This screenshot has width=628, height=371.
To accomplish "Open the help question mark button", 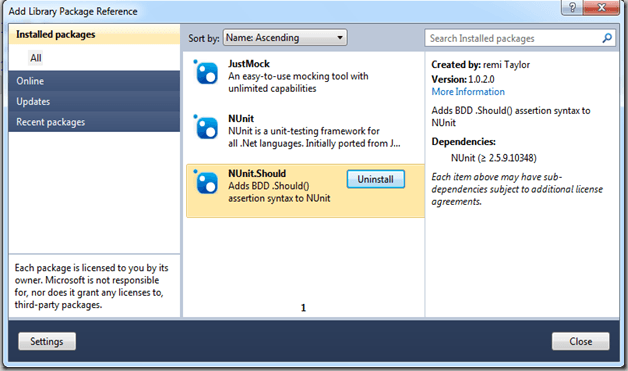I will [572, 7].
